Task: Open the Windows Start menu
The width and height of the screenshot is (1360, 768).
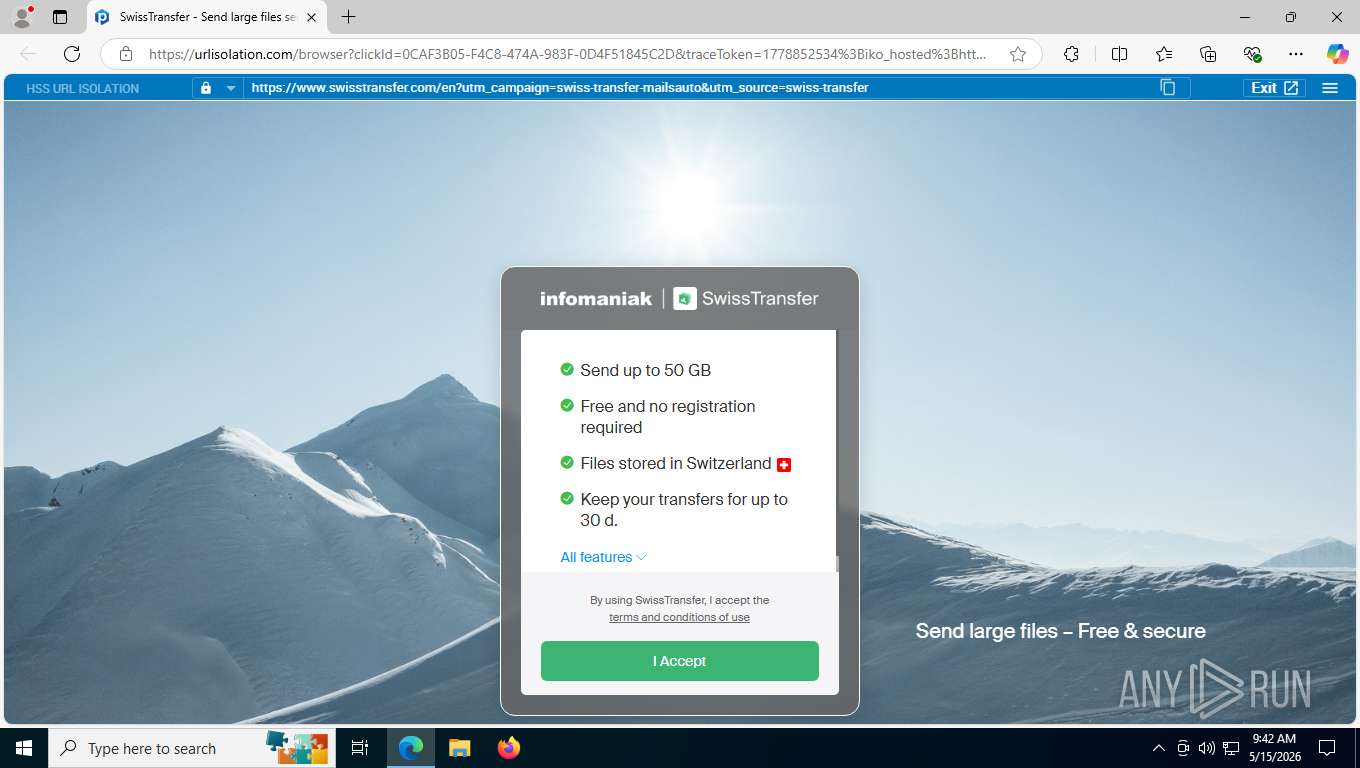Action: (x=24, y=748)
